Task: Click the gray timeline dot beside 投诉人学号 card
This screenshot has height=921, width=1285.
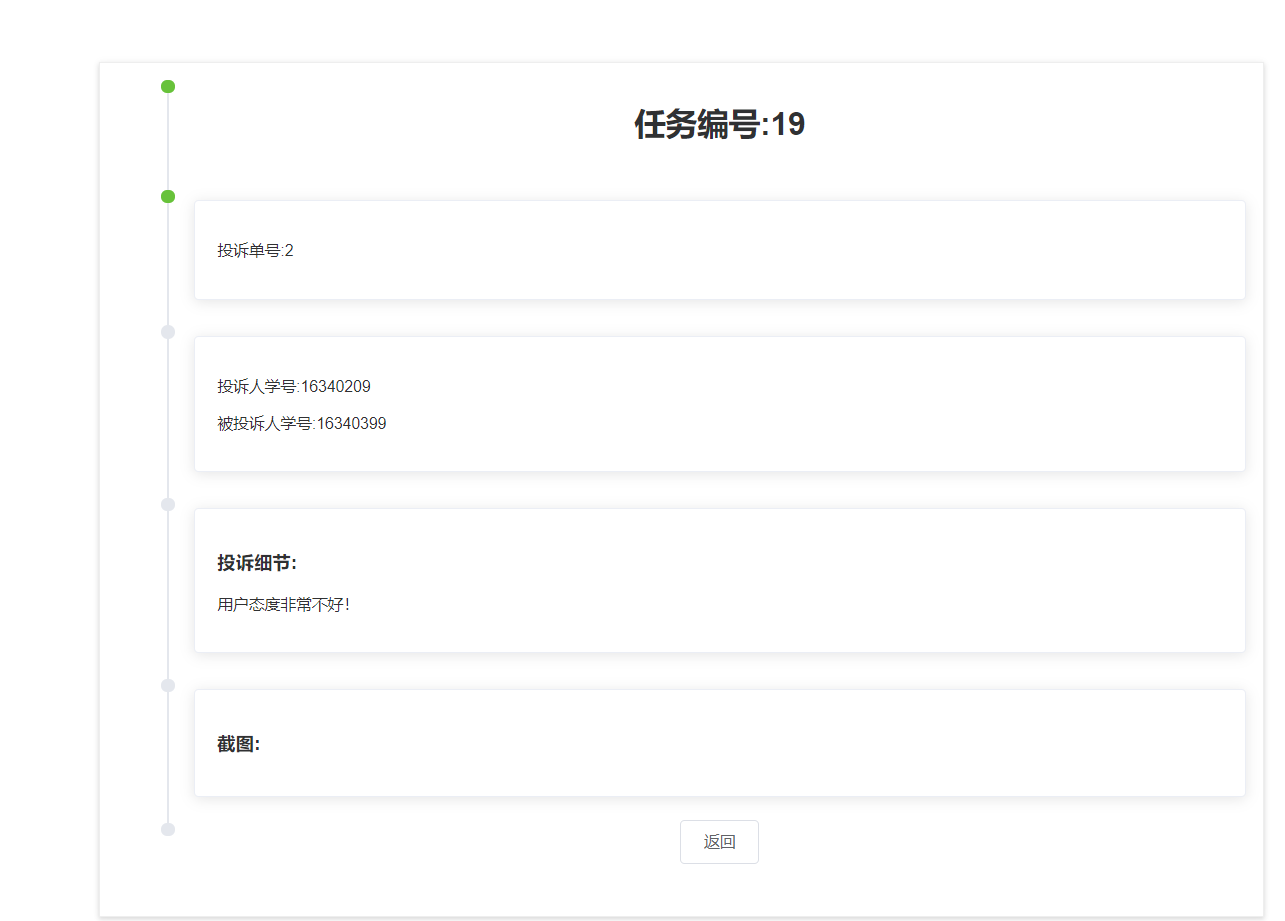Action: [x=168, y=332]
